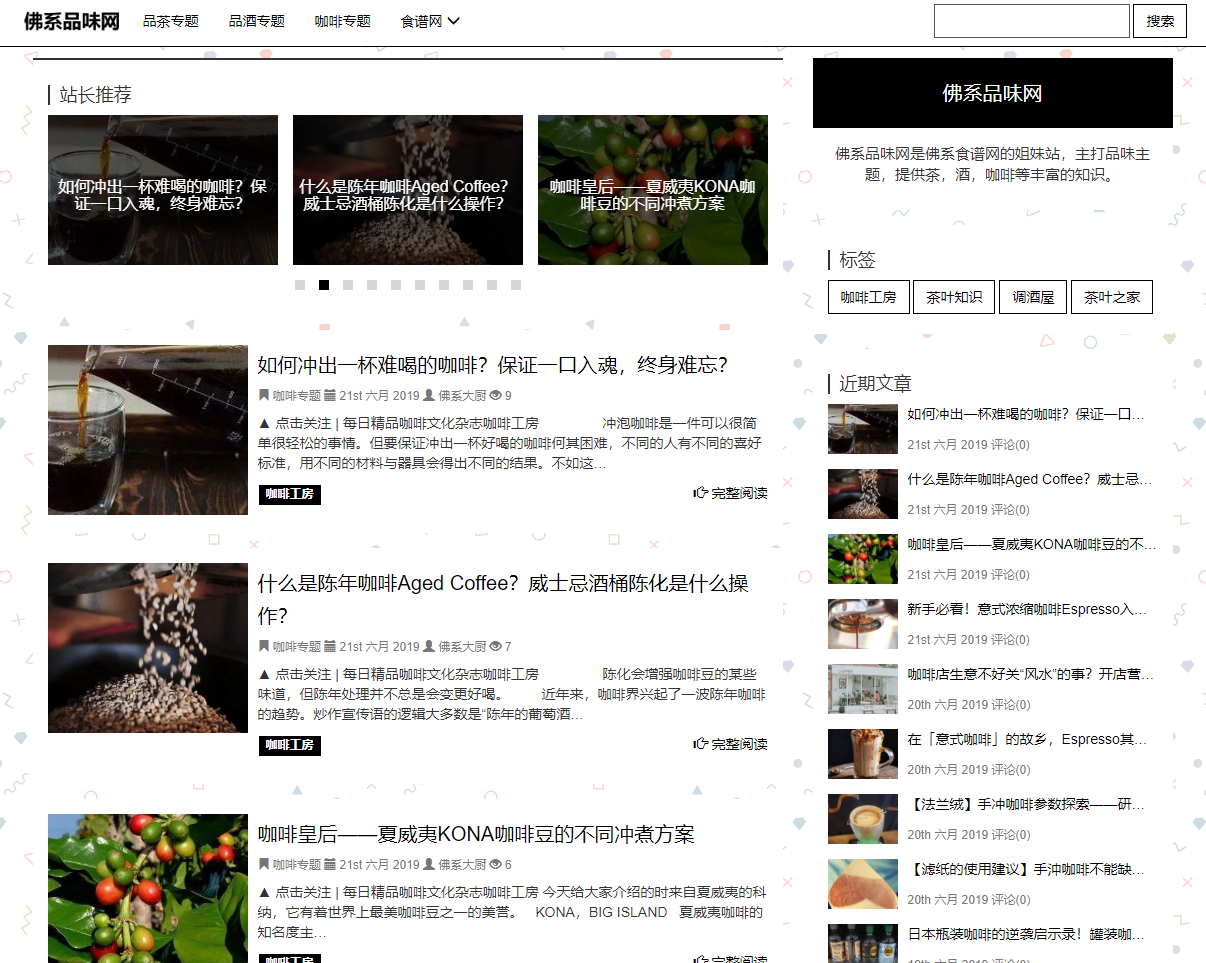The image size is (1206, 963).
Task: Click coffee pour image of first article
Action: pos(148,430)
